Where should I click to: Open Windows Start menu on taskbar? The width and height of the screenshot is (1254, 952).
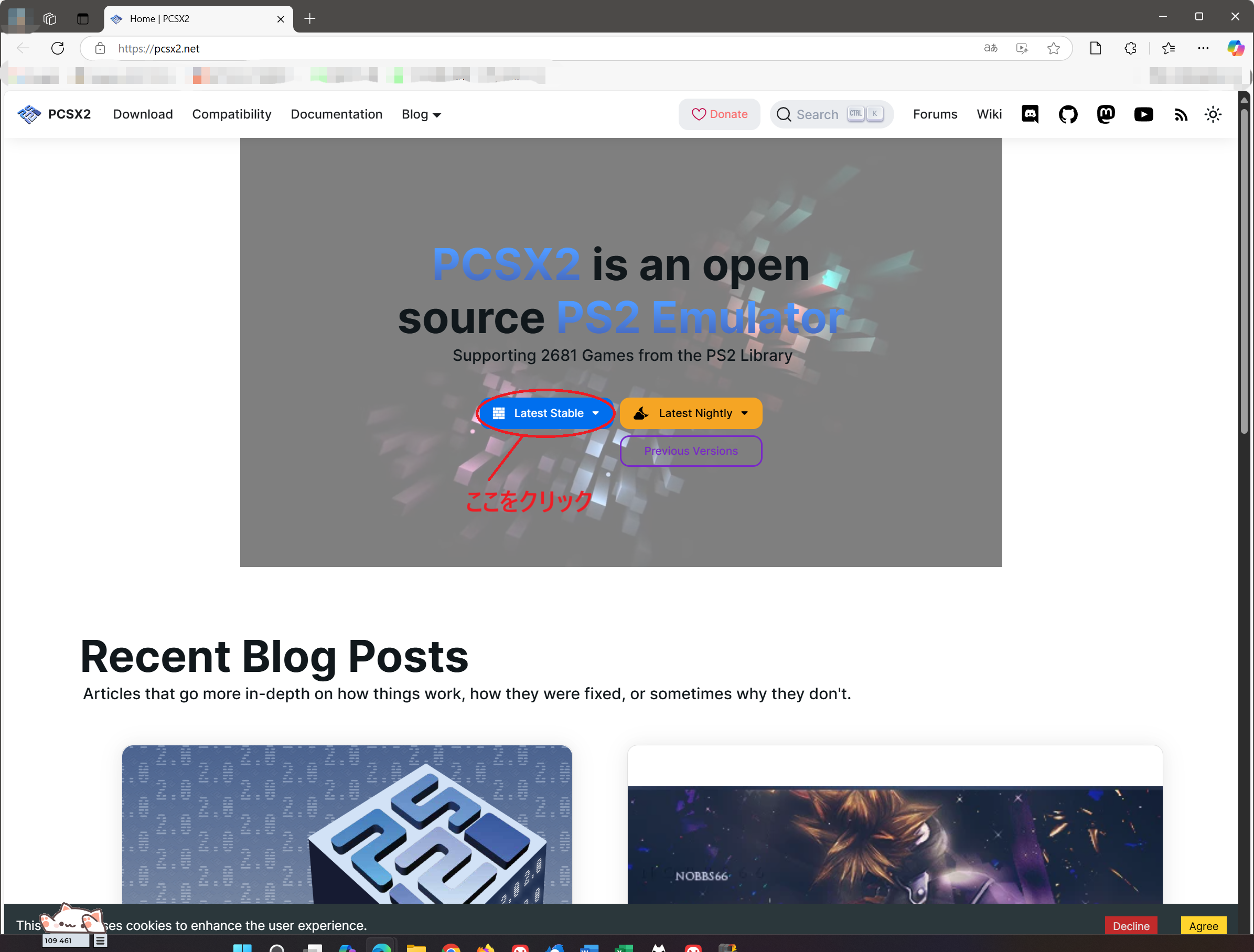[242, 949]
